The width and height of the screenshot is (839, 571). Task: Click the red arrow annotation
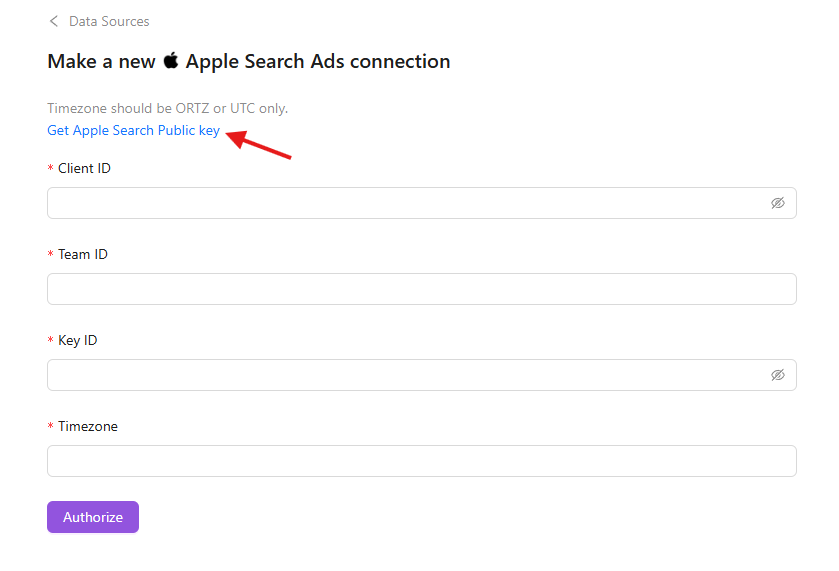tap(259, 144)
